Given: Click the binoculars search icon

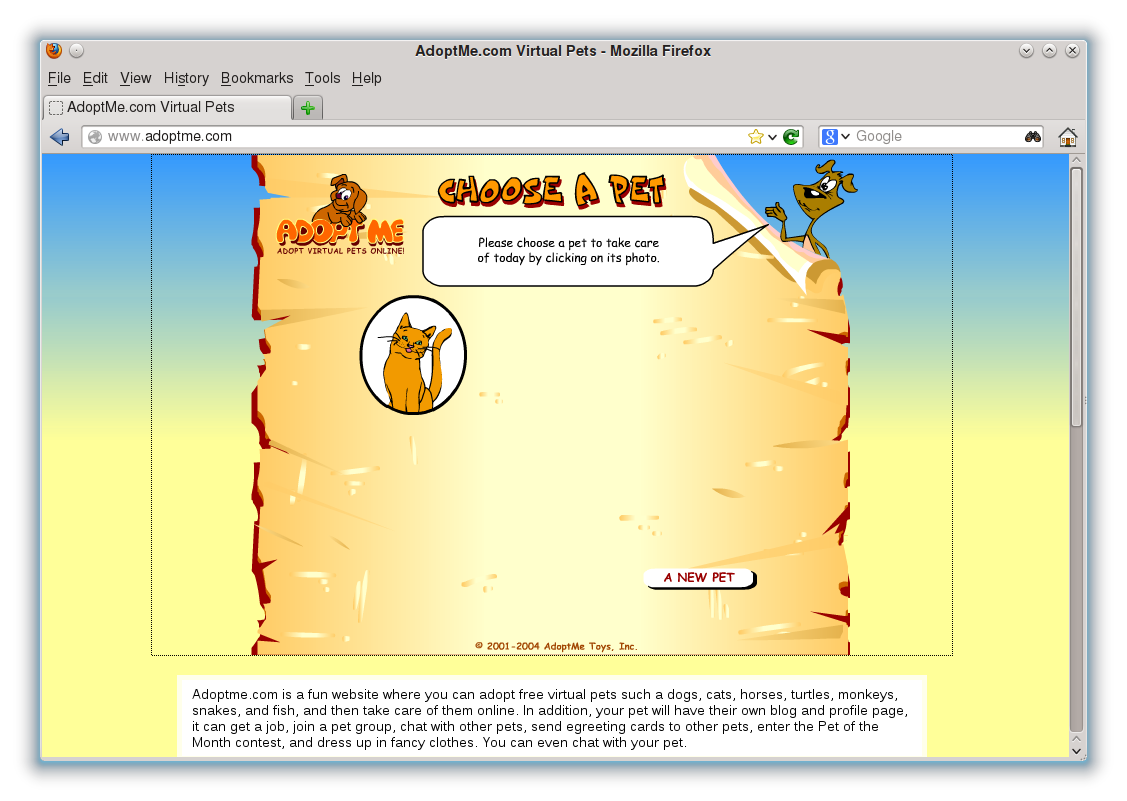Looking at the screenshot, I should (1033, 137).
